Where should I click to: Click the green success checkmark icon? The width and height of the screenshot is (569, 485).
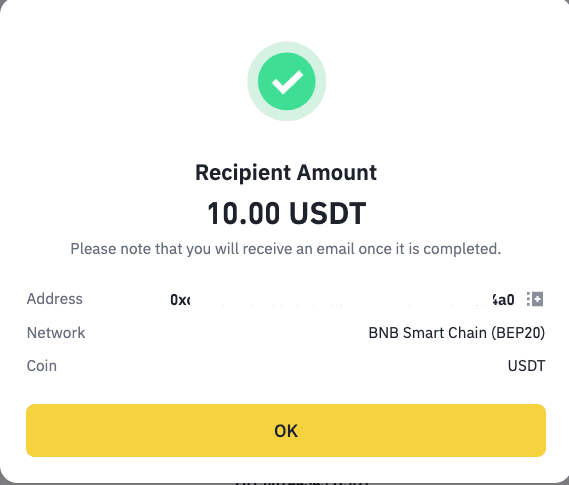tap(287, 81)
